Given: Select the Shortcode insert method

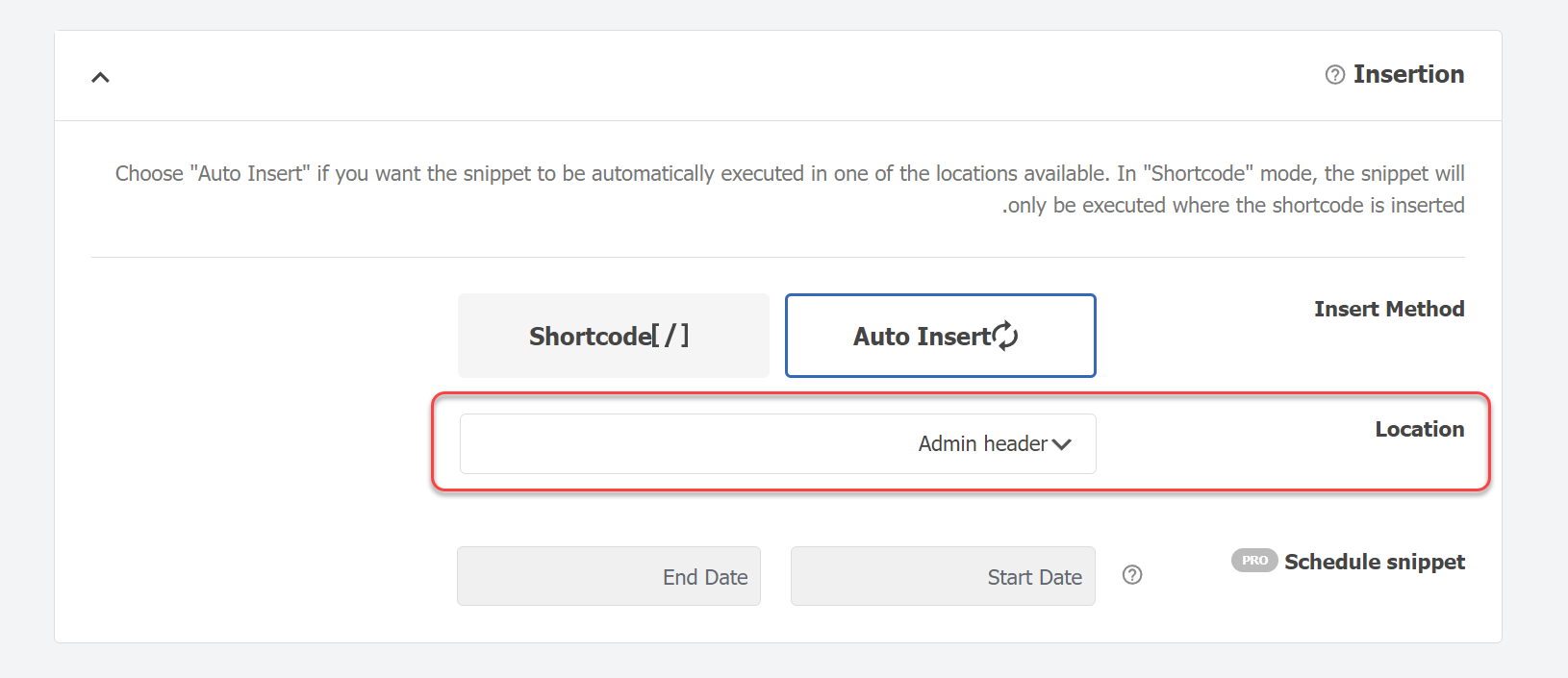Looking at the screenshot, I should [613, 336].
